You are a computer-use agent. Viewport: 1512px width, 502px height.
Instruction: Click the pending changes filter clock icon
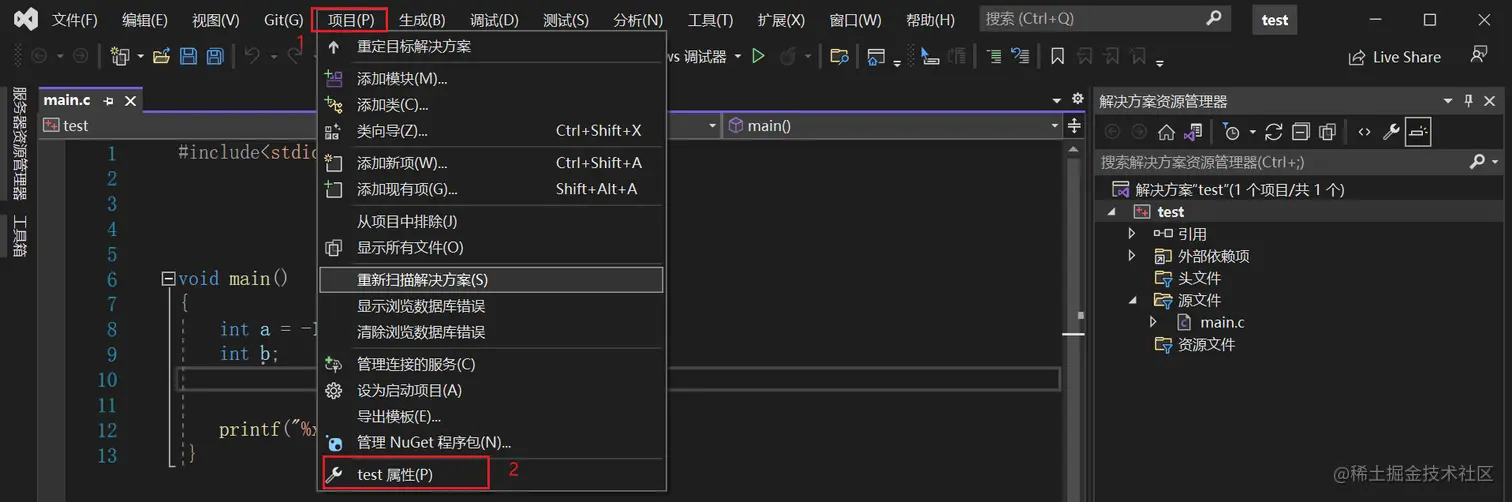tap(1232, 132)
